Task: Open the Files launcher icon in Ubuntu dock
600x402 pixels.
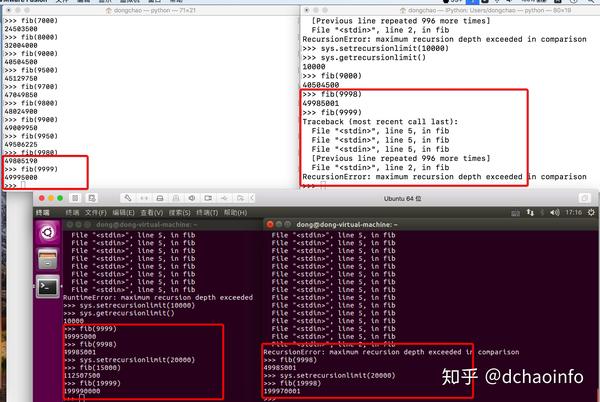Action: point(48,259)
